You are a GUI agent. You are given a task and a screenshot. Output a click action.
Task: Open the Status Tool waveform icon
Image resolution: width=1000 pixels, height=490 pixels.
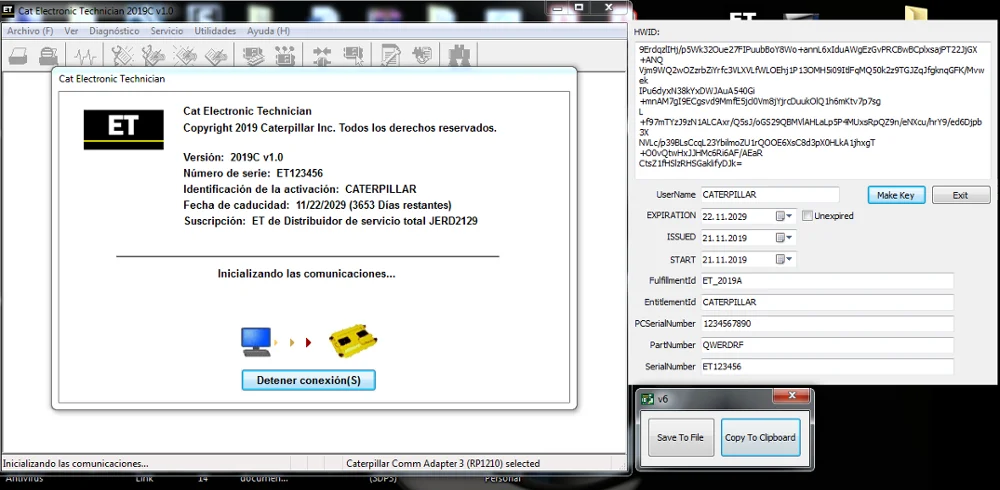pos(85,56)
